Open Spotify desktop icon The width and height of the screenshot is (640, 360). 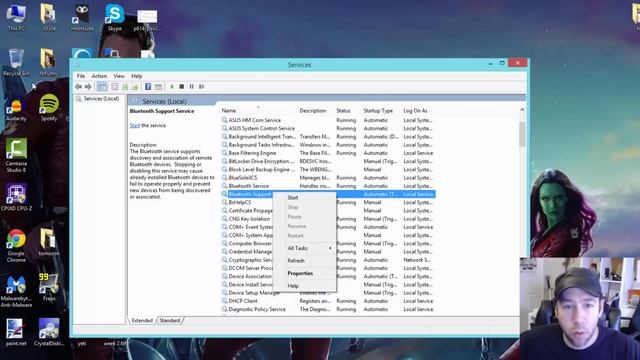coord(49,108)
